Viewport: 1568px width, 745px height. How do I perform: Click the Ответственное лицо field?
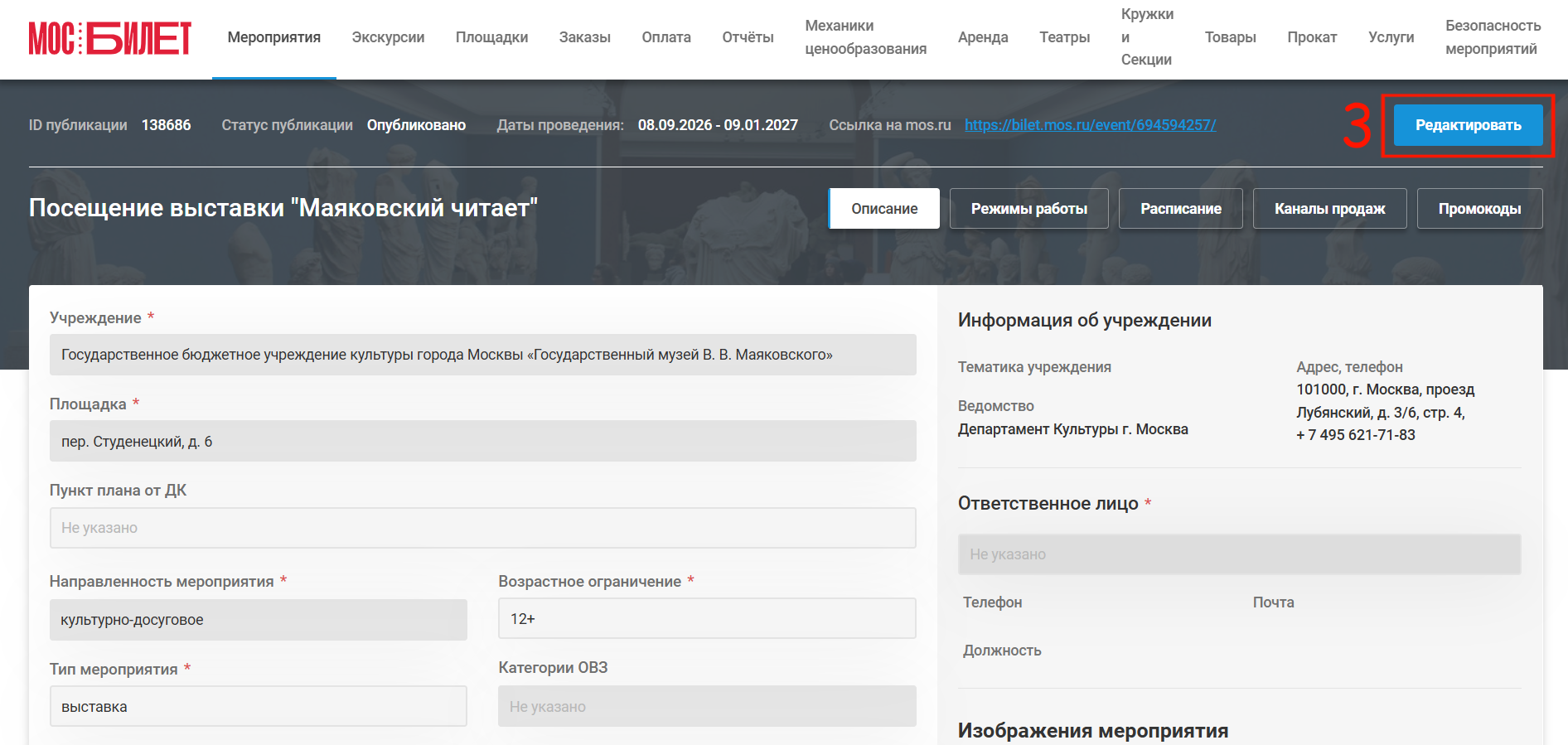pos(1240,554)
